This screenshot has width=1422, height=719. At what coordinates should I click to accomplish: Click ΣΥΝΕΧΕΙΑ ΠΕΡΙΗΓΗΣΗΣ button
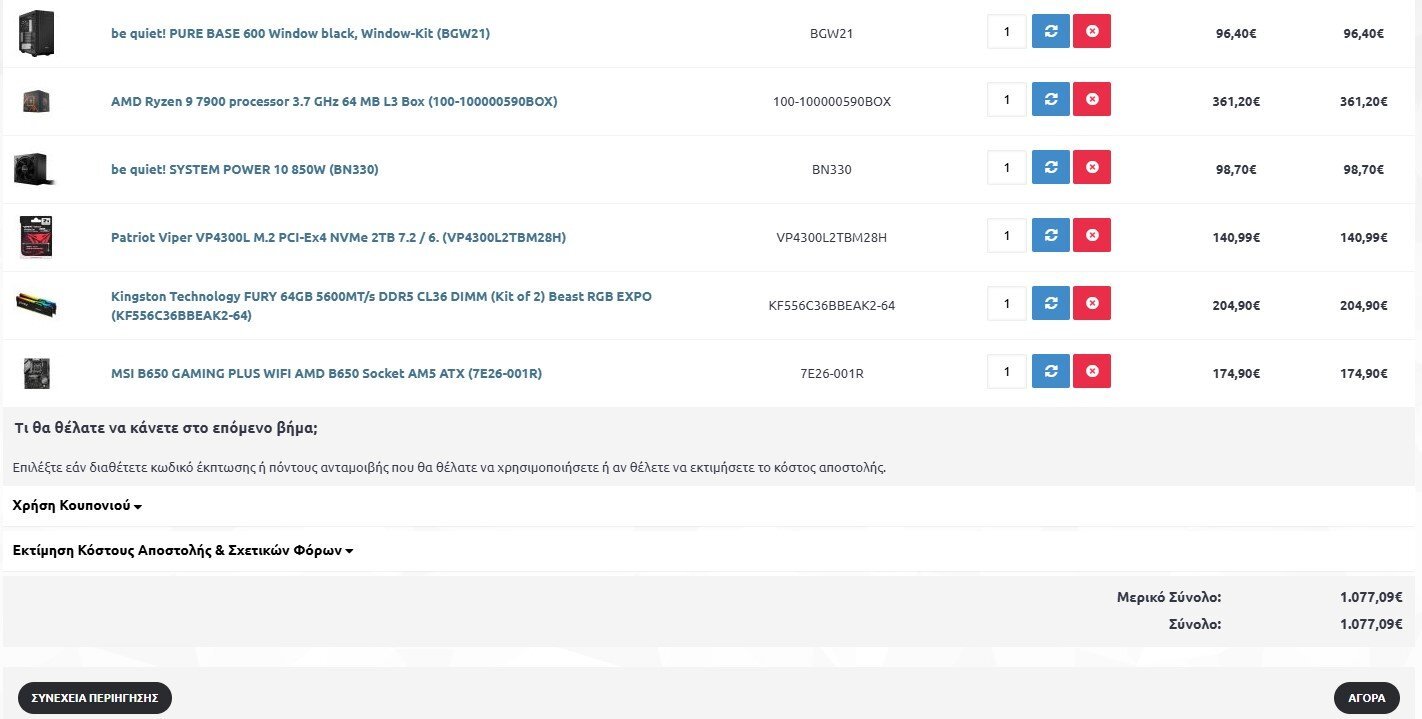coord(95,697)
